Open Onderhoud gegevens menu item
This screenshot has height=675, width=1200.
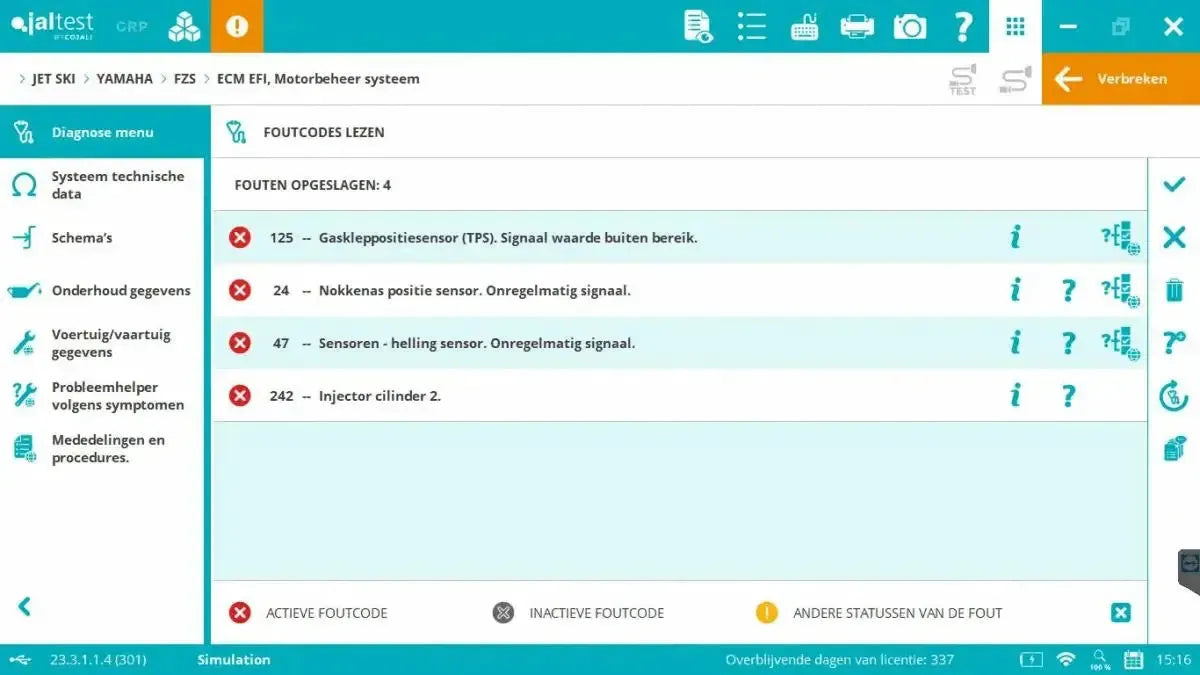pos(120,290)
